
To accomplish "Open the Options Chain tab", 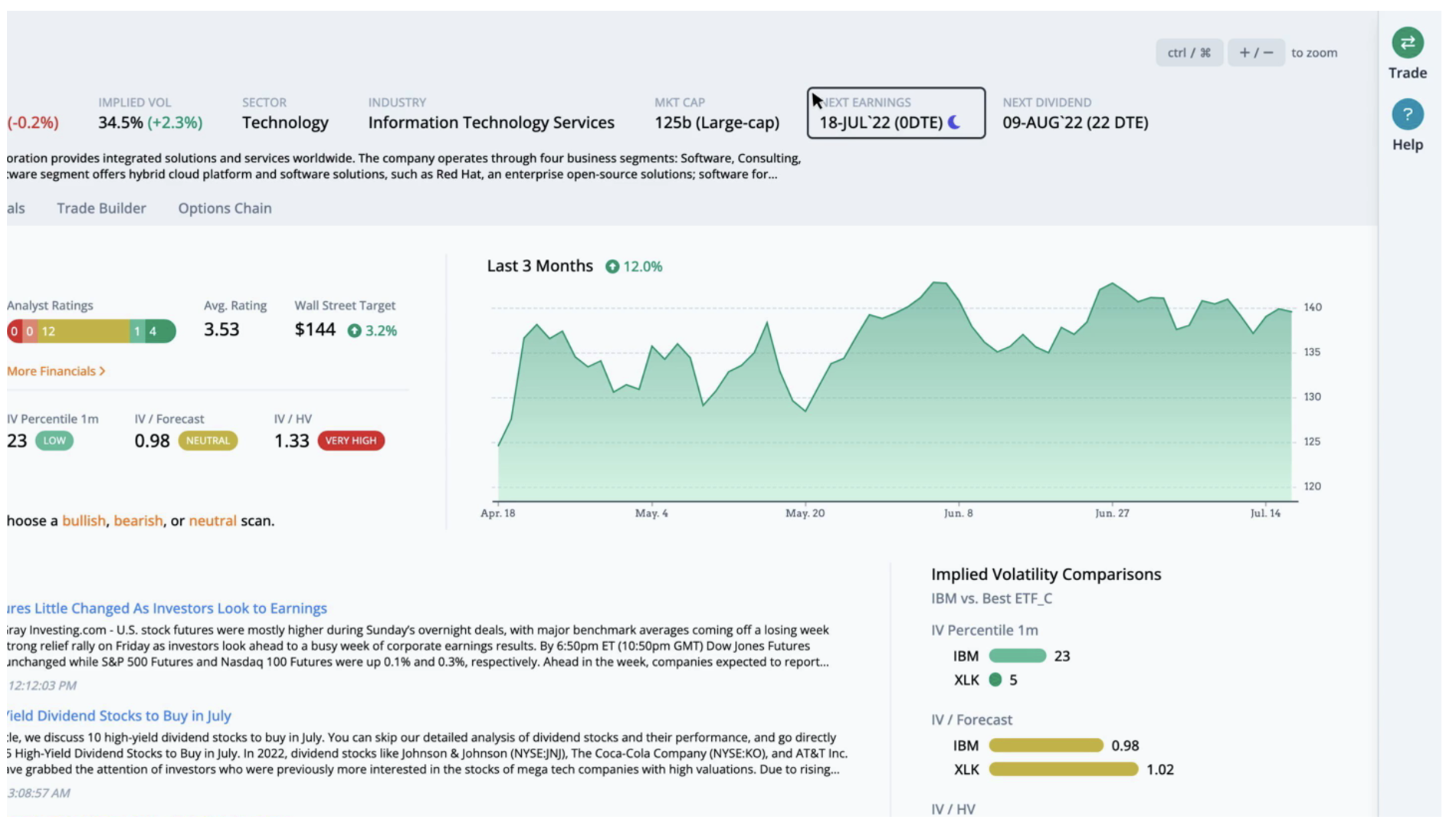I will pyautogui.click(x=225, y=208).
